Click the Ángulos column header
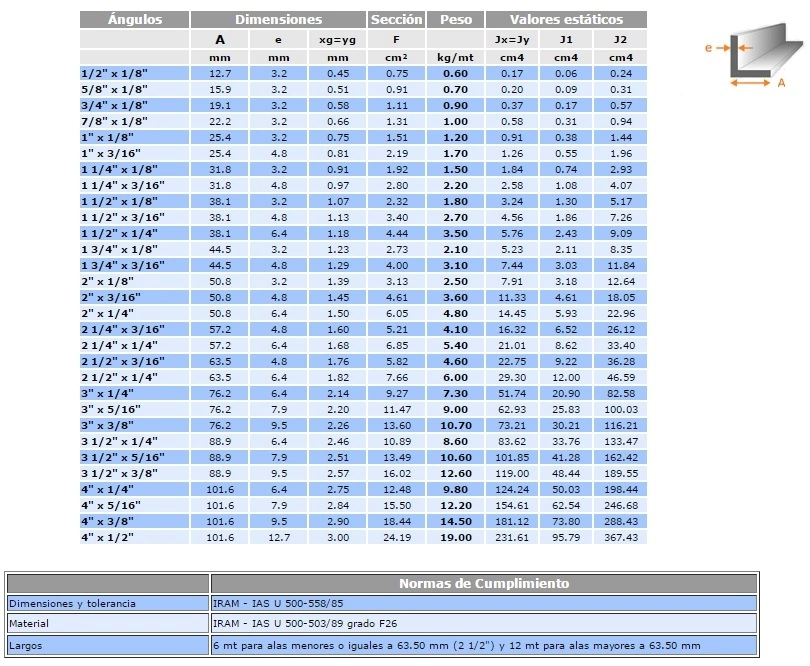 point(134,19)
